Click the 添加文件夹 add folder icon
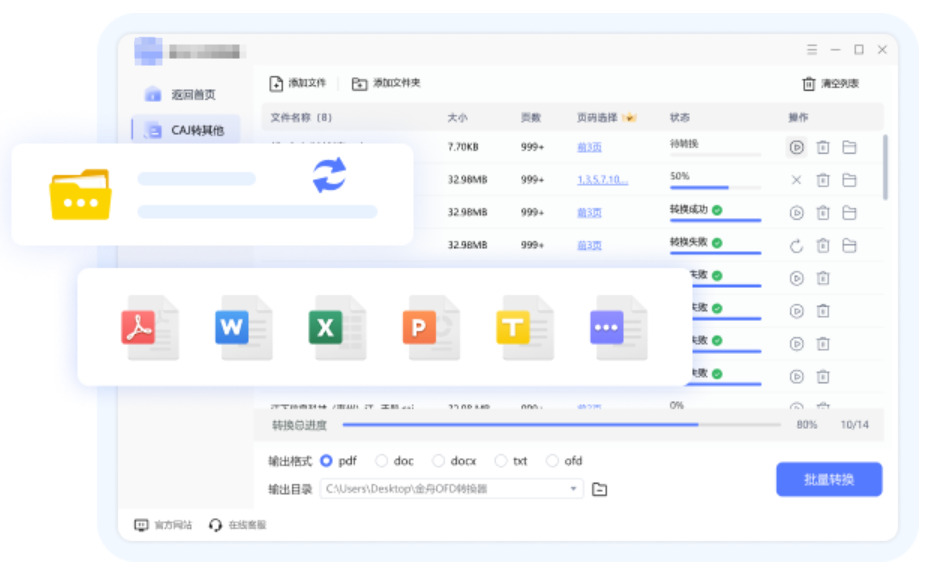Image resolution: width=941 pixels, height=570 pixels. point(359,83)
